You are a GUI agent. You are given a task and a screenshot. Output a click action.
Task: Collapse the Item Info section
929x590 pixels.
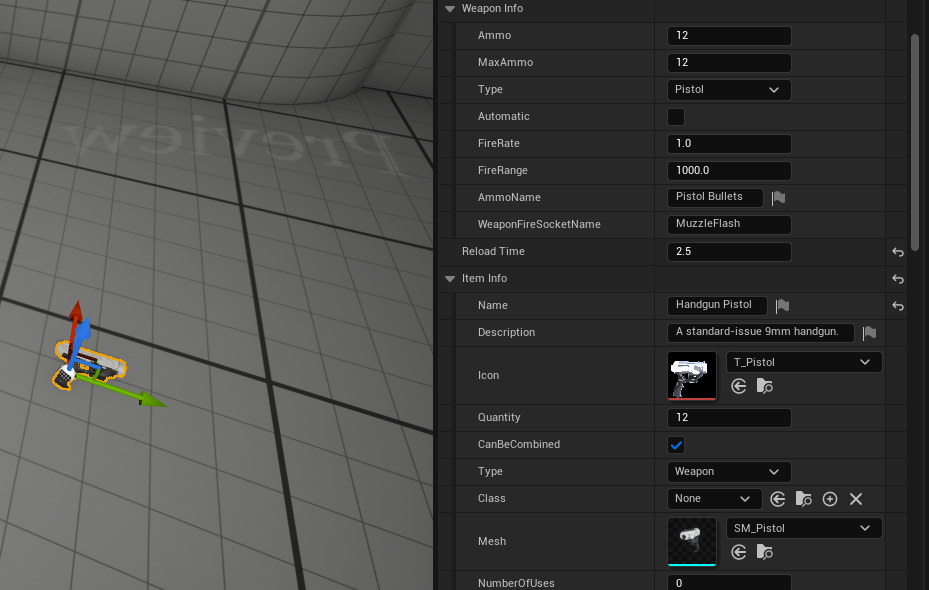(x=449, y=279)
